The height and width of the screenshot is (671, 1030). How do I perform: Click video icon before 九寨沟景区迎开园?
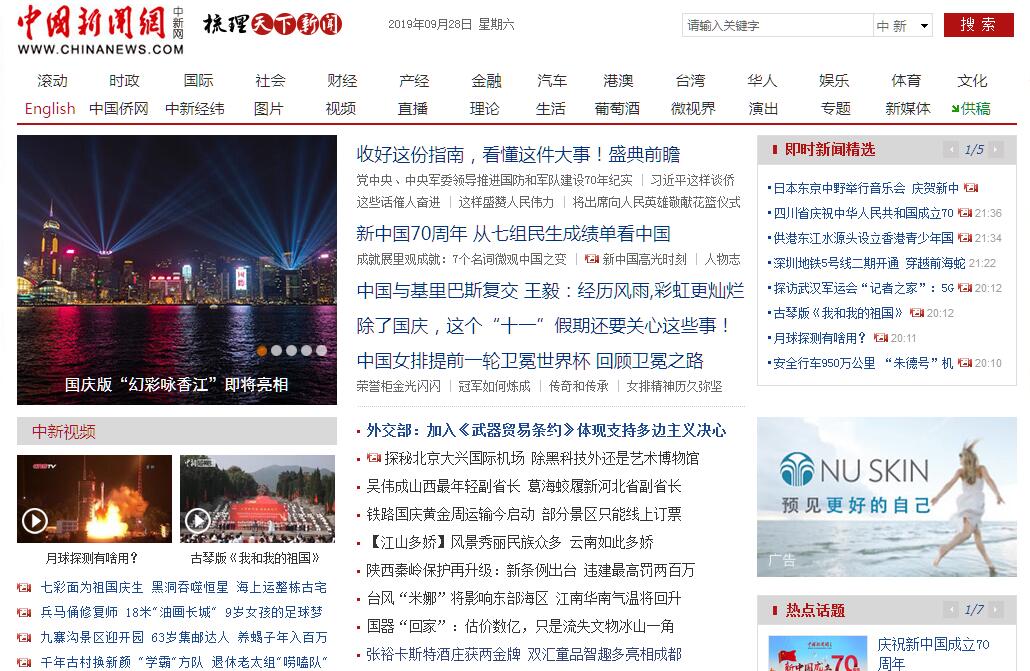pos(24,637)
